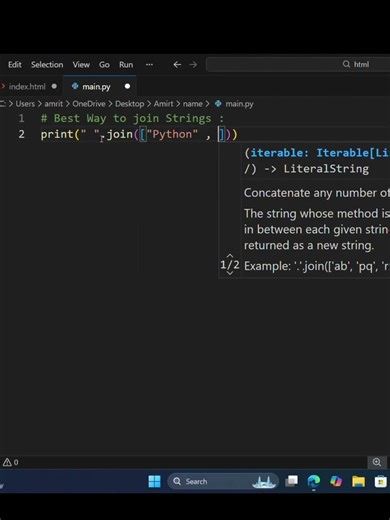Click line number 1 in the gutter
390x520 pixels.
click(21, 118)
